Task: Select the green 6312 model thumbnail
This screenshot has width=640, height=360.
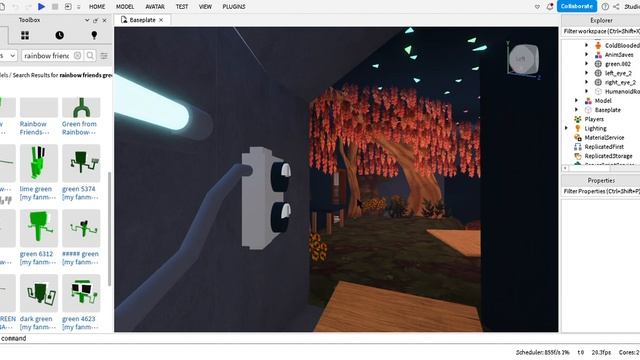Action: pyautogui.click(x=39, y=228)
